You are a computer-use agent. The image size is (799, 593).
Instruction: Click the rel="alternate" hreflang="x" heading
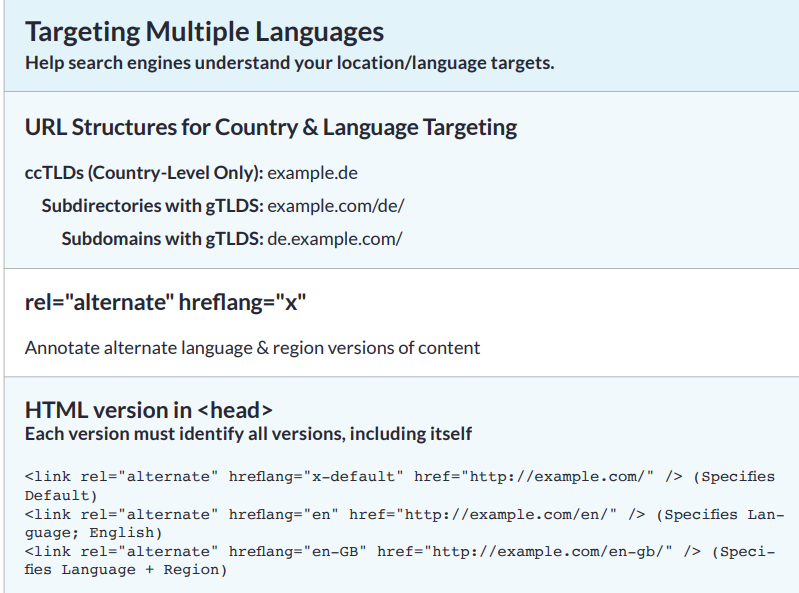tap(166, 302)
